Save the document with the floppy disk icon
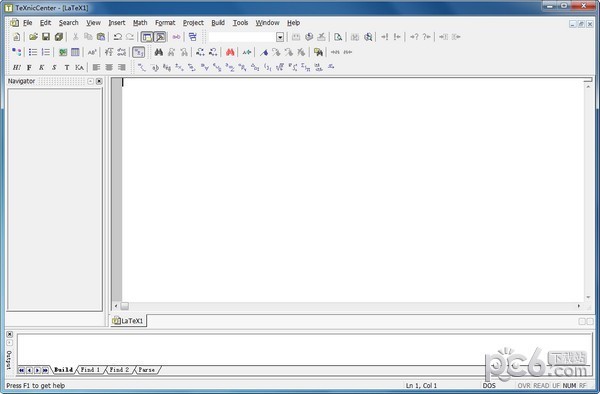 (x=46, y=37)
